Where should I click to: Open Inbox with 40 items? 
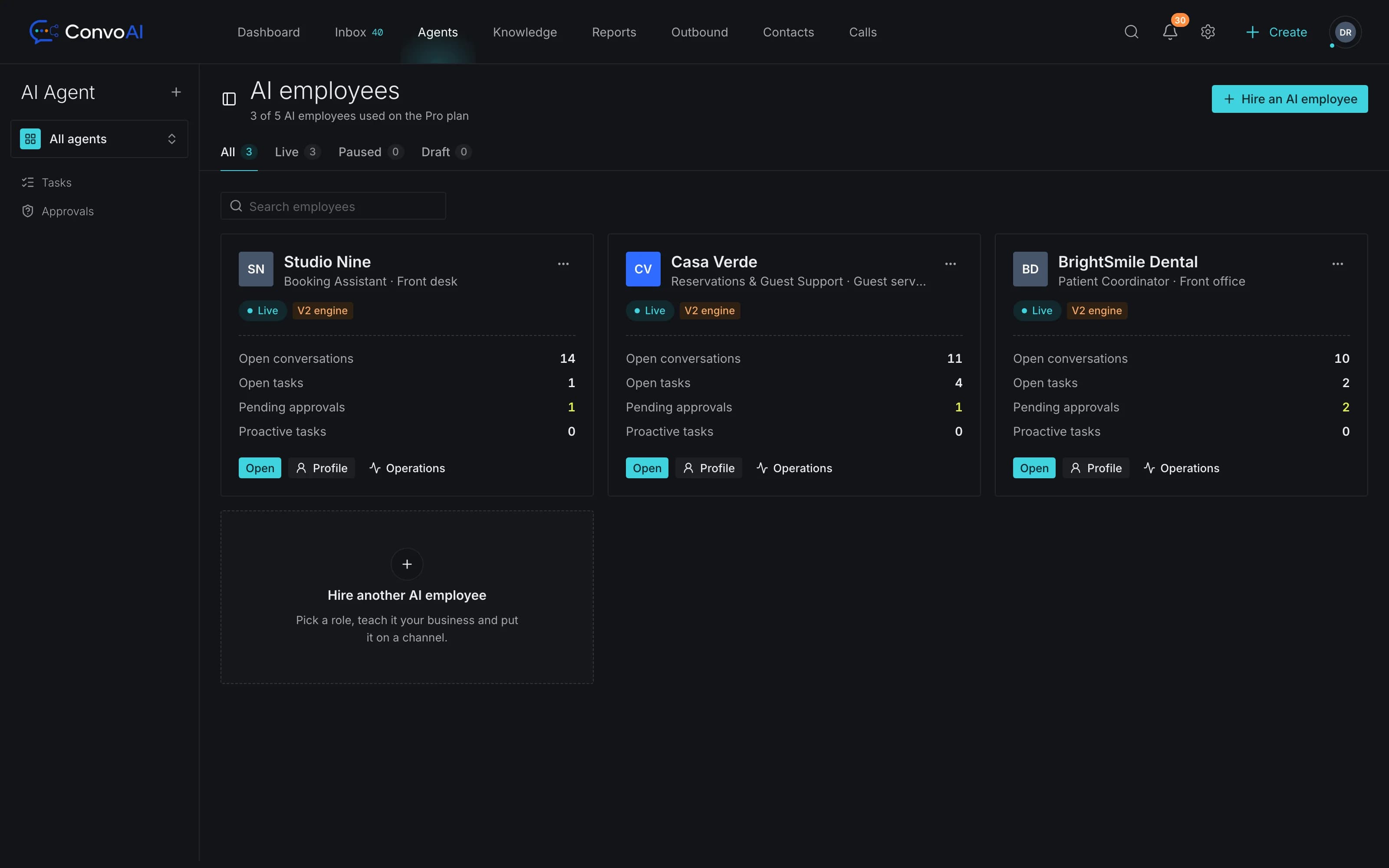tap(359, 32)
